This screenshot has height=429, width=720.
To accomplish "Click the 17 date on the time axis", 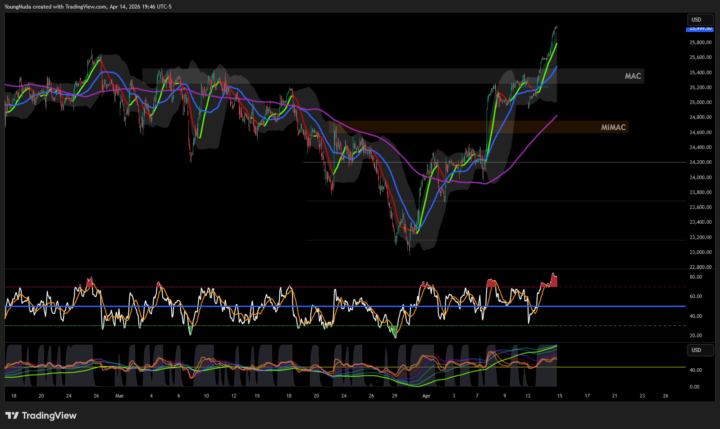I will point(587,395).
